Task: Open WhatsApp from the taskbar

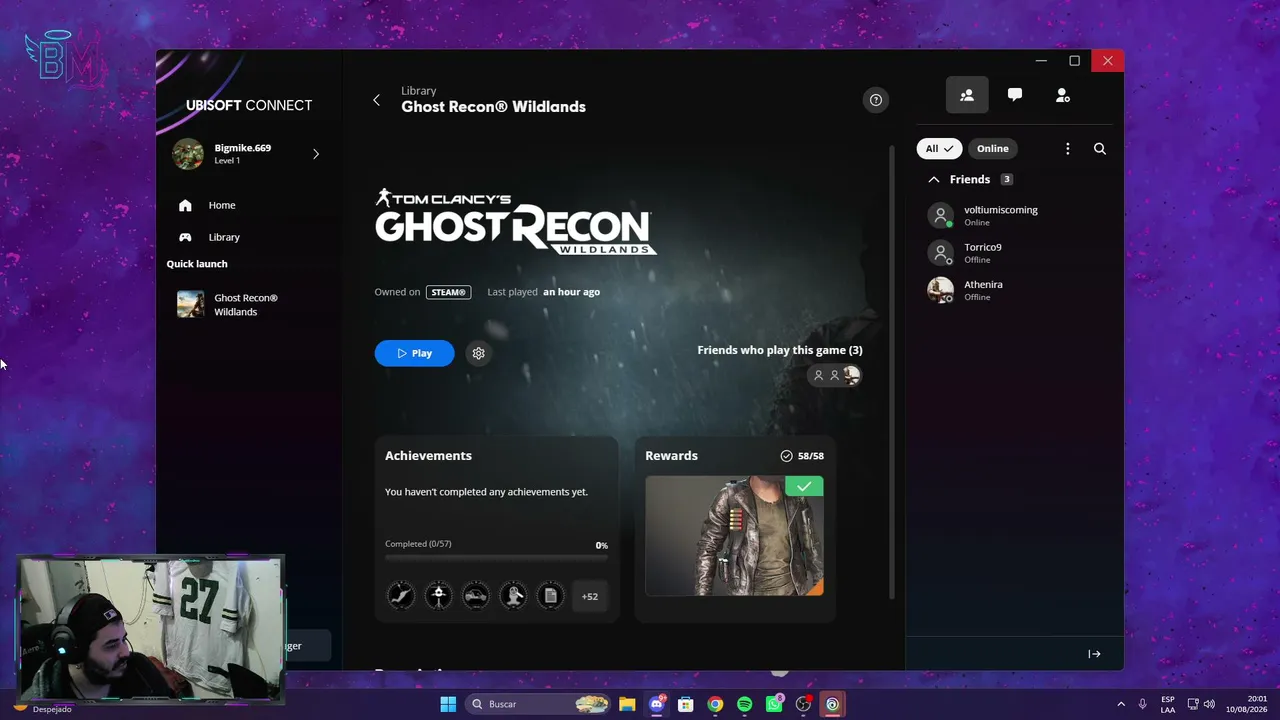Action: (x=774, y=704)
